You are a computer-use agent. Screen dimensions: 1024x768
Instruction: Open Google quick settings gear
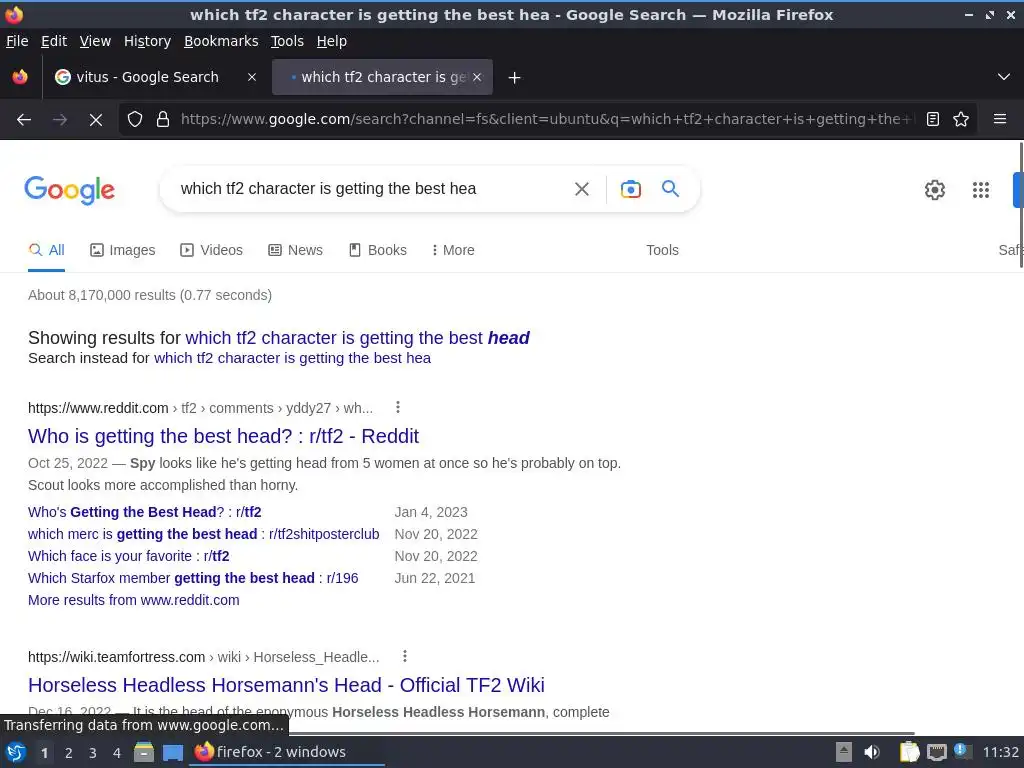[935, 190]
